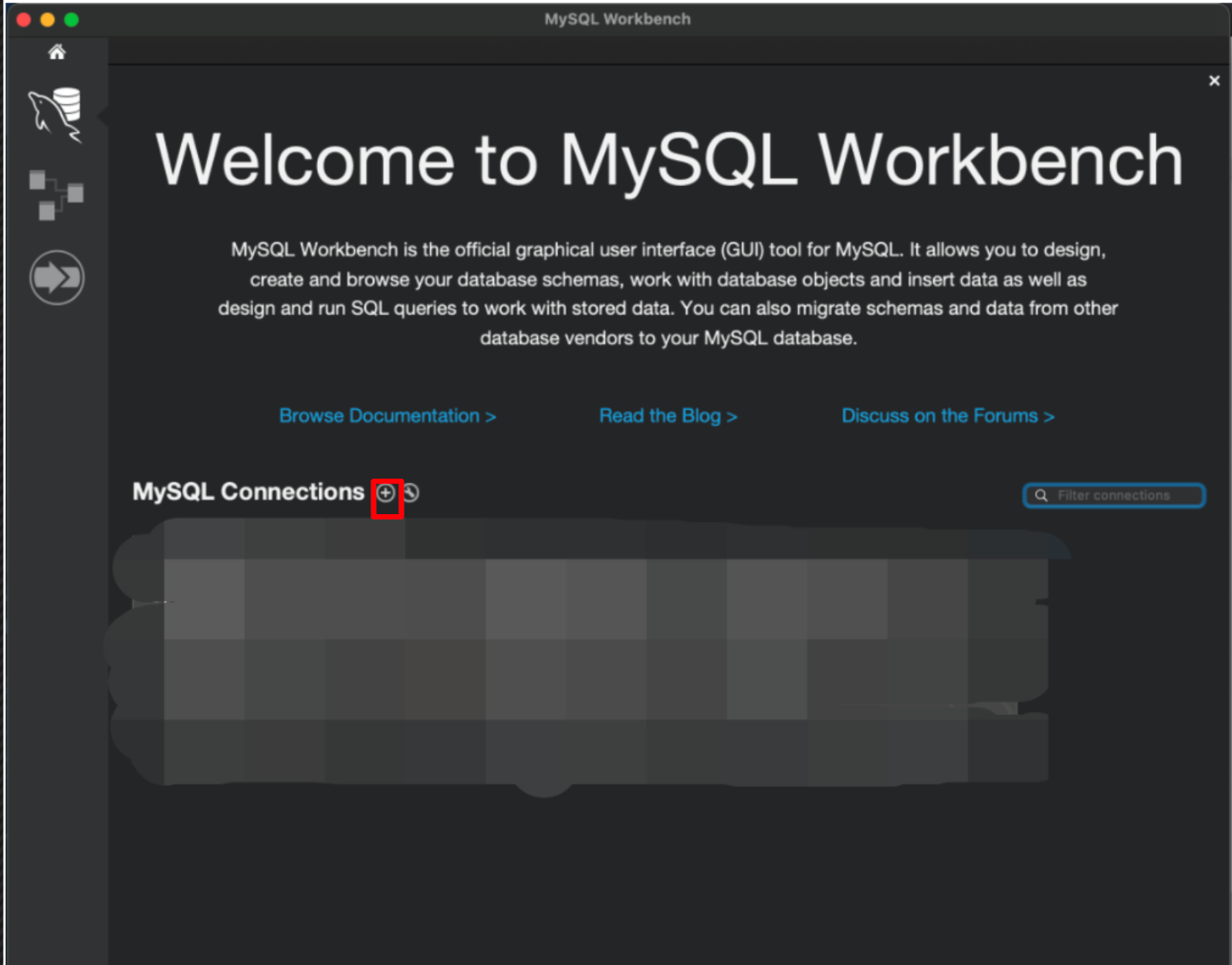Dismiss the welcome message with X
1232x965 pixels.
click(1214, 80)
